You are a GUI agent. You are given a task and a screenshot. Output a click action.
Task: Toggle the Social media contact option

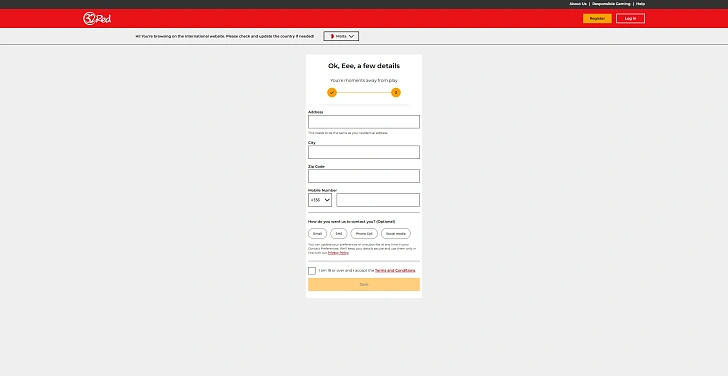point(396,233)
